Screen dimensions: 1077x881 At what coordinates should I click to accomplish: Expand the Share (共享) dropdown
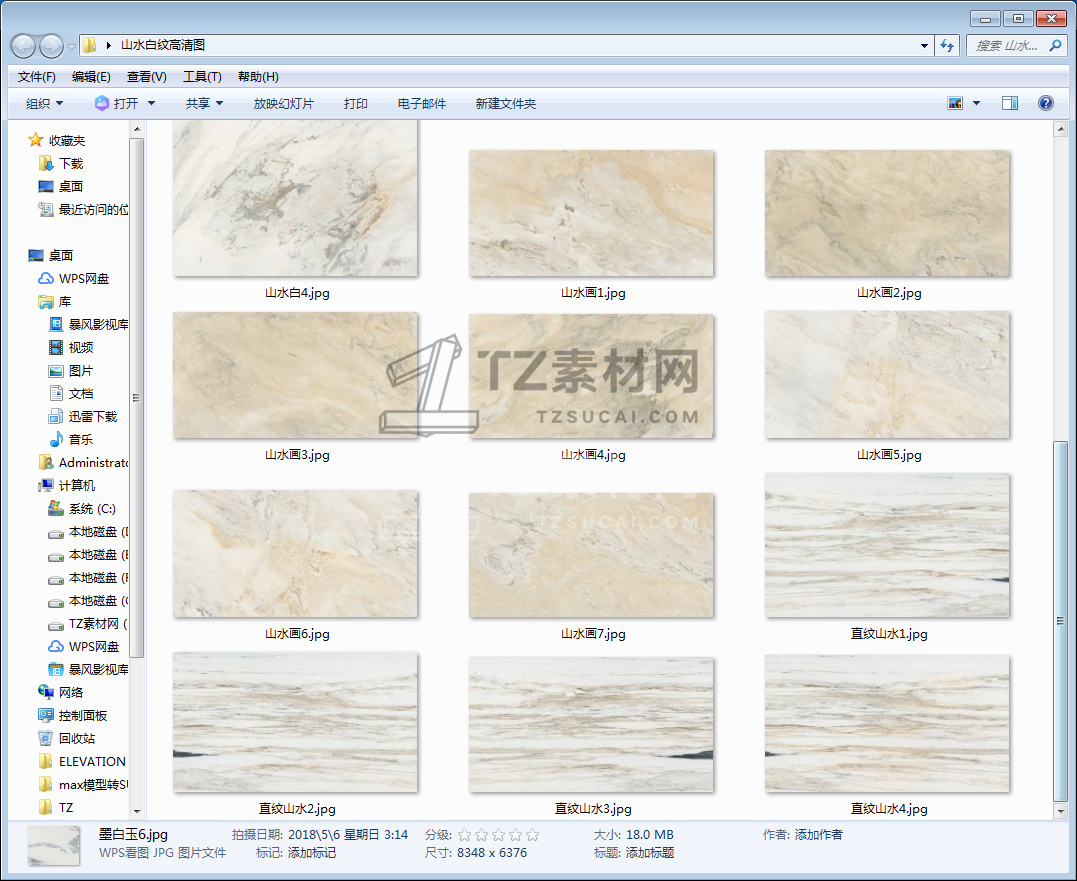pos(204,104)
